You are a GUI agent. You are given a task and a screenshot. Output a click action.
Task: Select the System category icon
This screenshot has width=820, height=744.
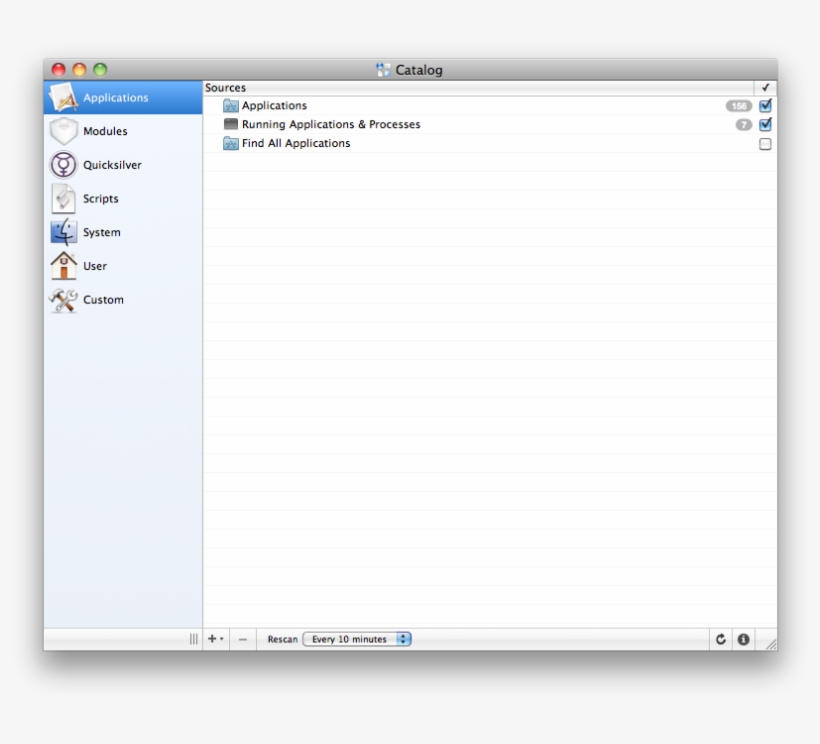click(62, 231)
